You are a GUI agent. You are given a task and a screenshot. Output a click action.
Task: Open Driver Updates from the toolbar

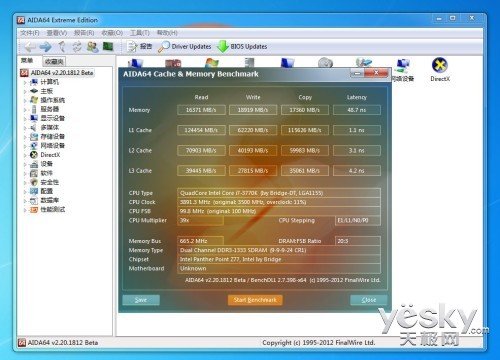(x=185, y=47)
